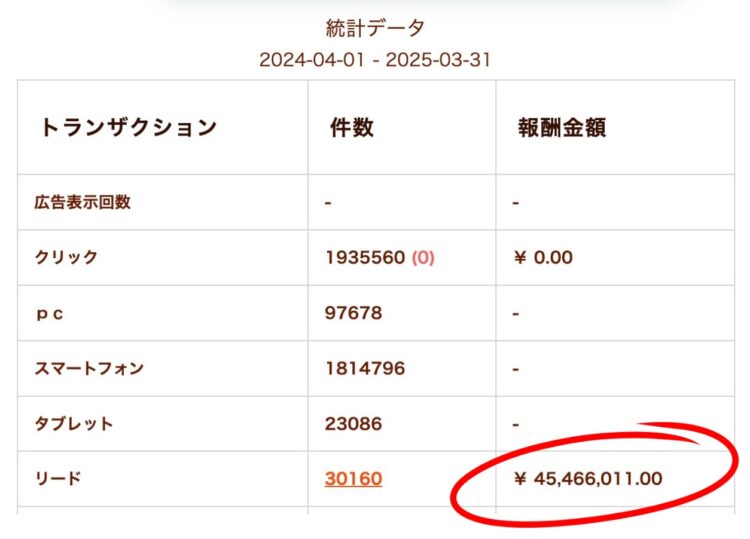
Task: Click the click count 1935560
Action: [x=365, y=257]
